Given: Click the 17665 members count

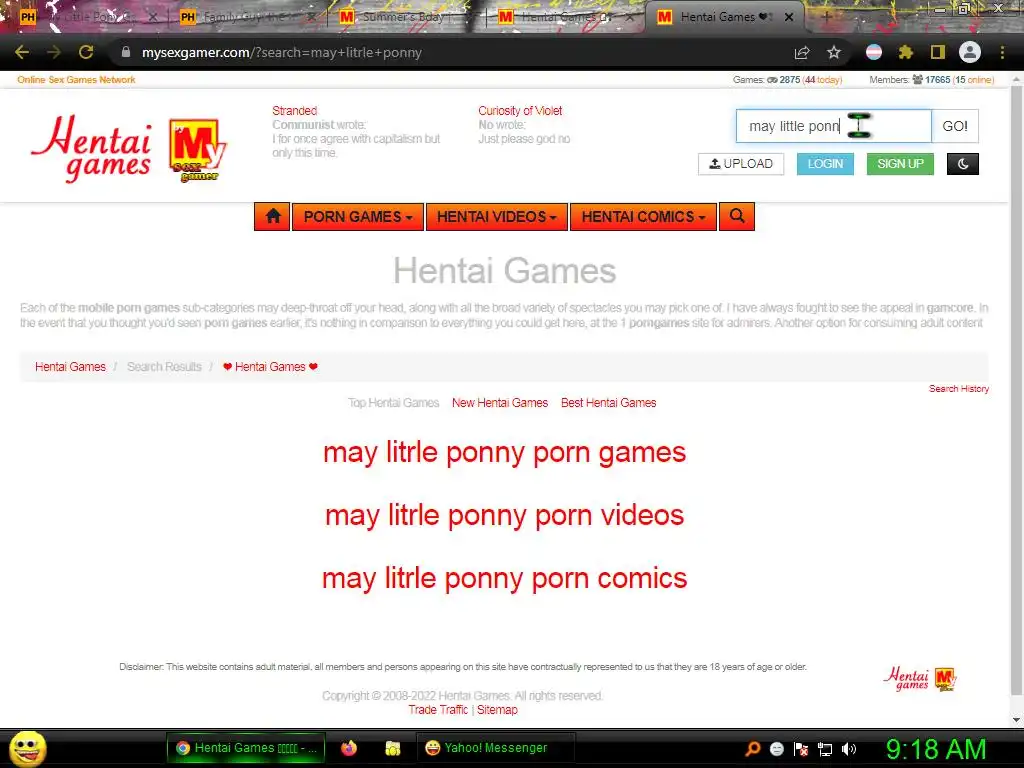Looking at the screenshot, I should tap(937, 80).
